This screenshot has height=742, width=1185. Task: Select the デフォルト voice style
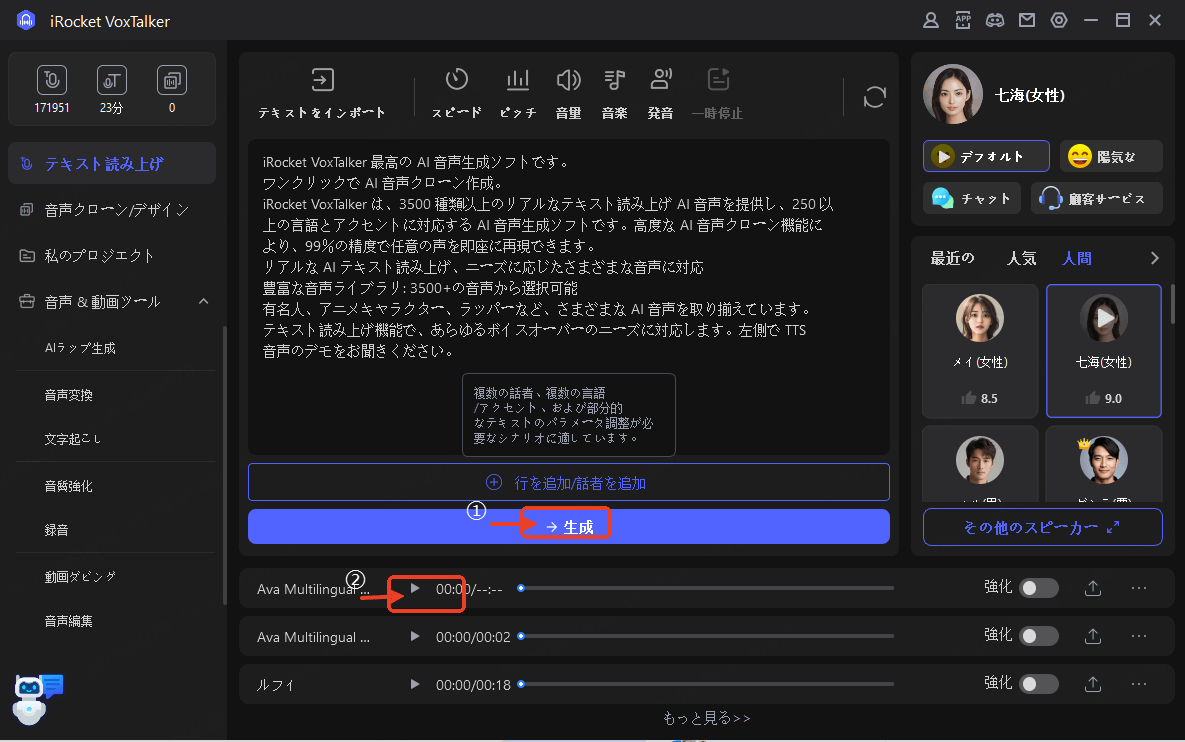click(985, 156)
